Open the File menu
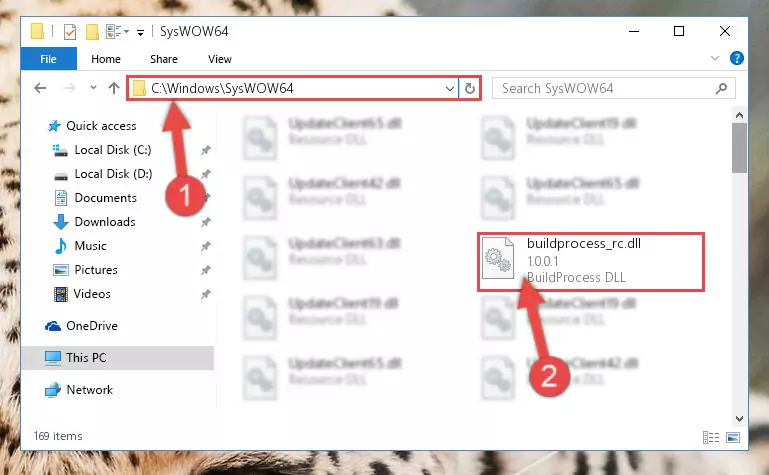The width and height of the screenshot is (769, 475). 48,59
